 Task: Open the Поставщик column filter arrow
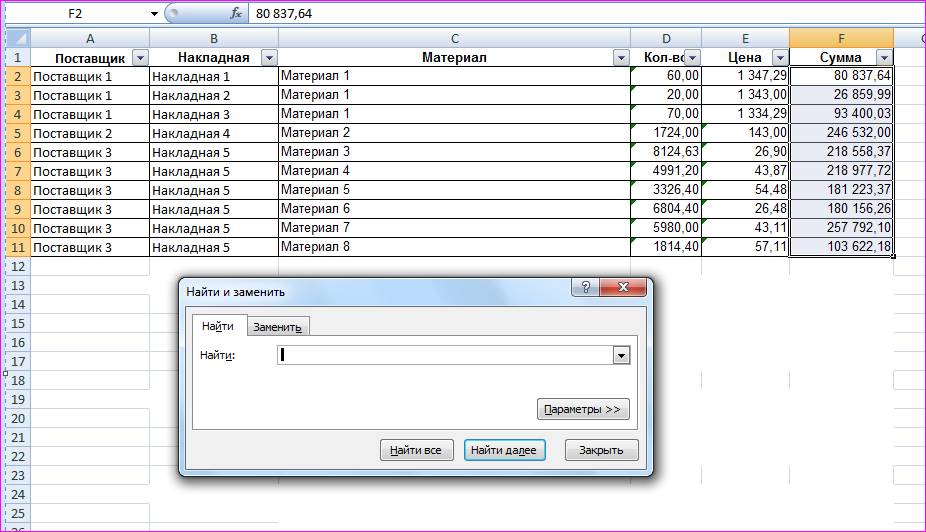pyautogui.click(x=140, y=58)
